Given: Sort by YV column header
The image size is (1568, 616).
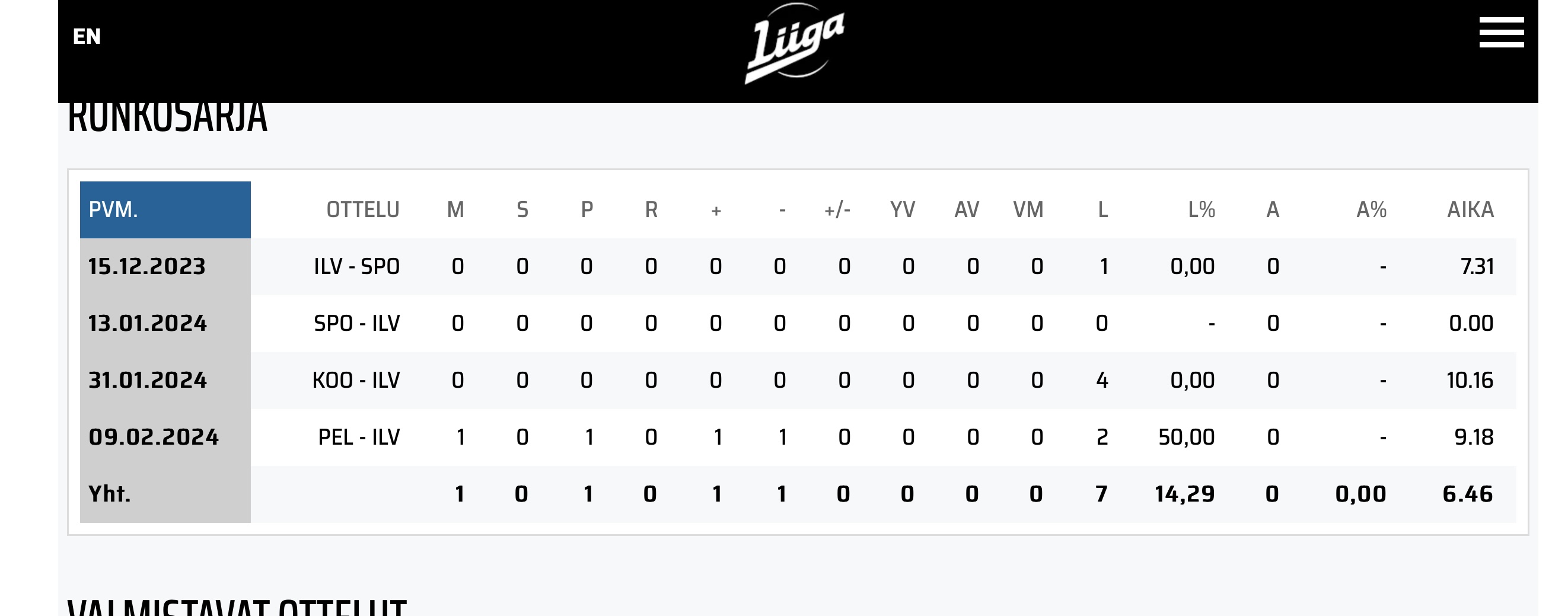Looking at the screenshot, I should click(x=903, y=209).
